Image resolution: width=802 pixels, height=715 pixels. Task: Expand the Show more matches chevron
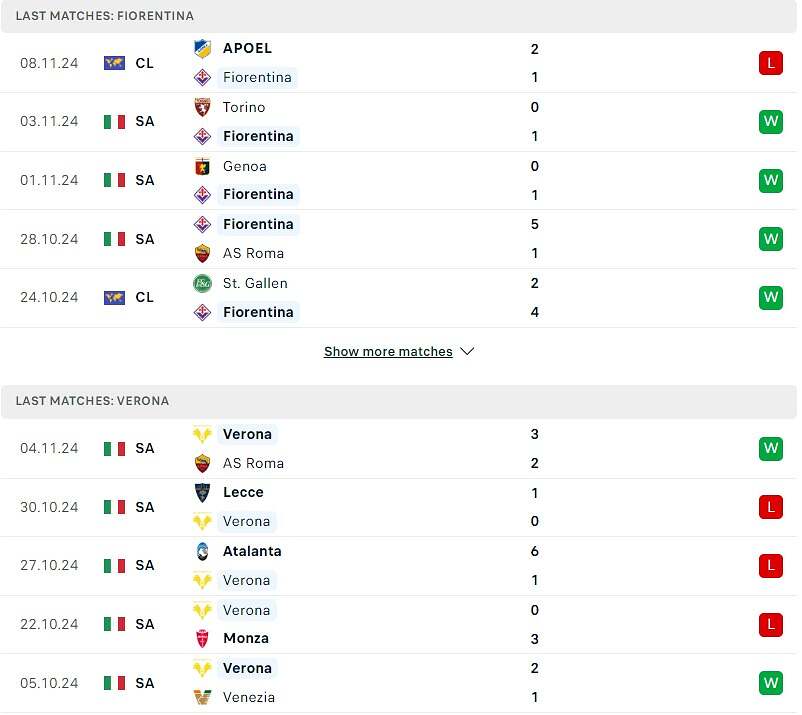(x=467, y=352)
